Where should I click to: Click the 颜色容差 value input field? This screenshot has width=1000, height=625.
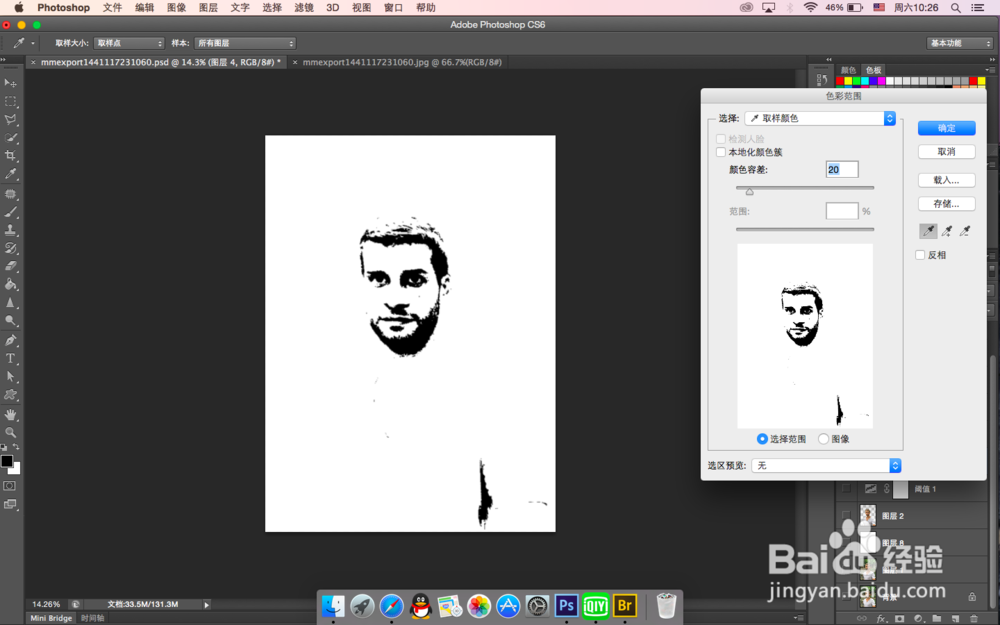coord(842,169)
